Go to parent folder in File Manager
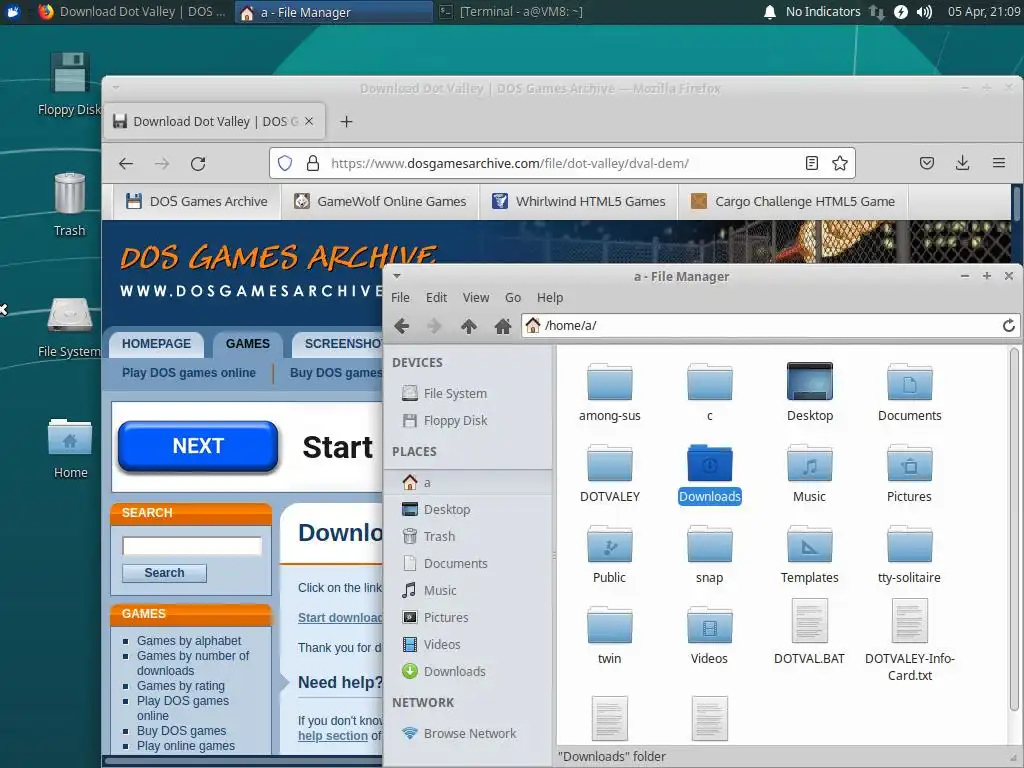 468,325
